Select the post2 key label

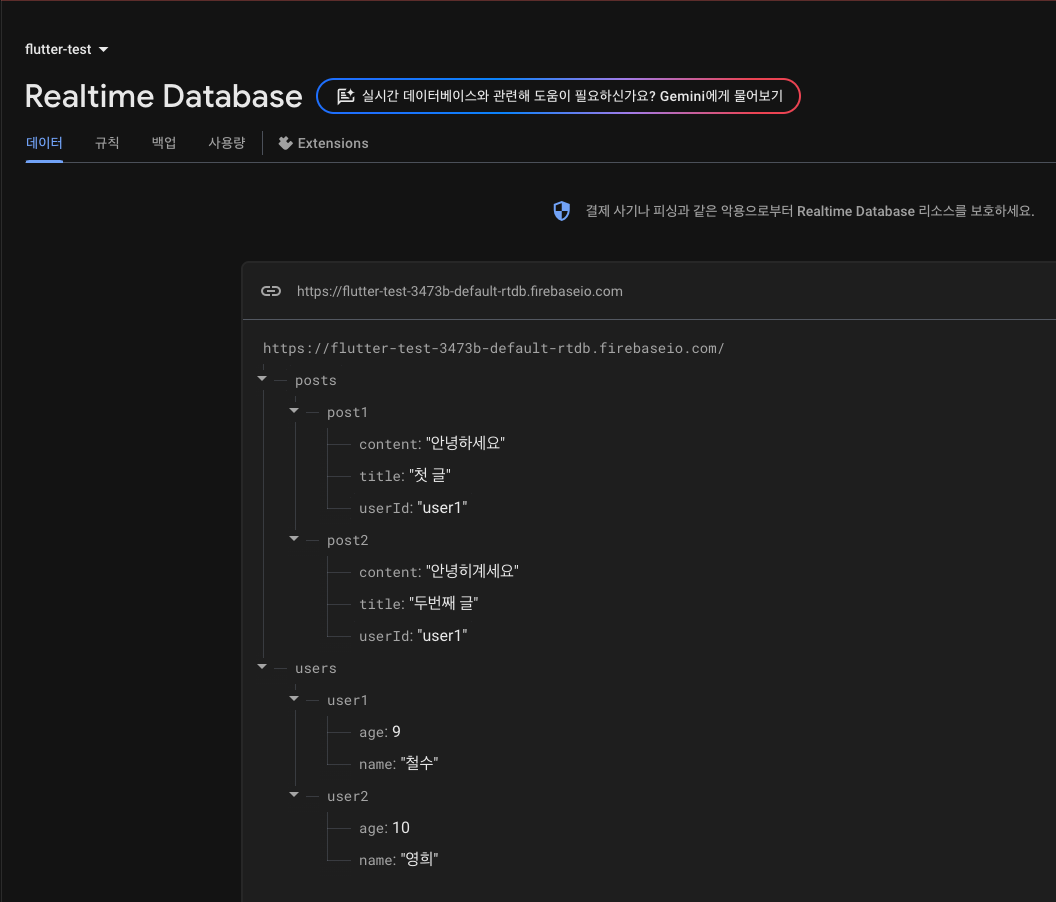click(348, 540)
